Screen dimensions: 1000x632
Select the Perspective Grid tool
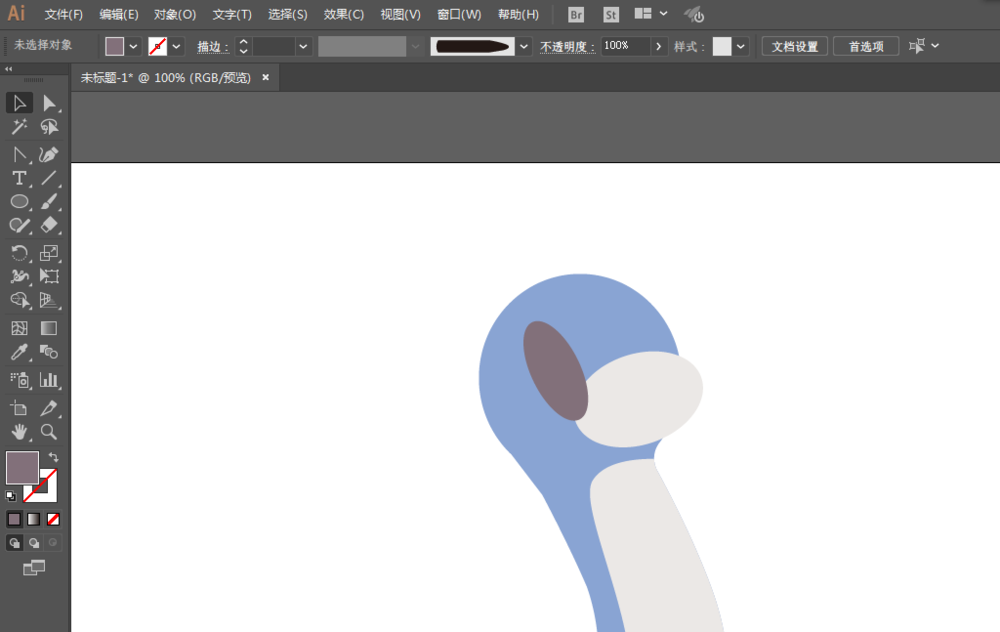pos(49,300)
